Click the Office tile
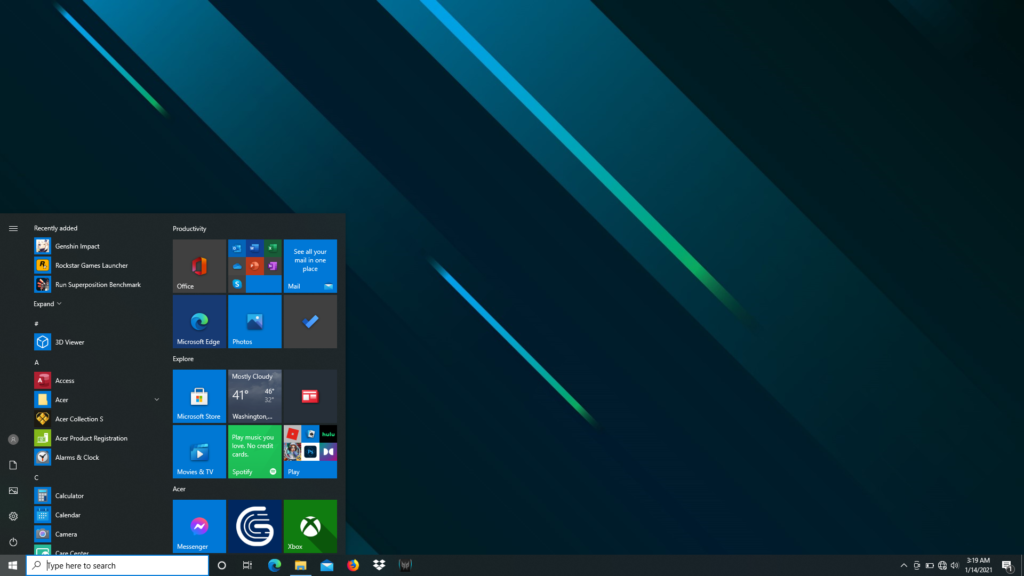The height and width of the screenshot is (576, 1024). (199, 266)
